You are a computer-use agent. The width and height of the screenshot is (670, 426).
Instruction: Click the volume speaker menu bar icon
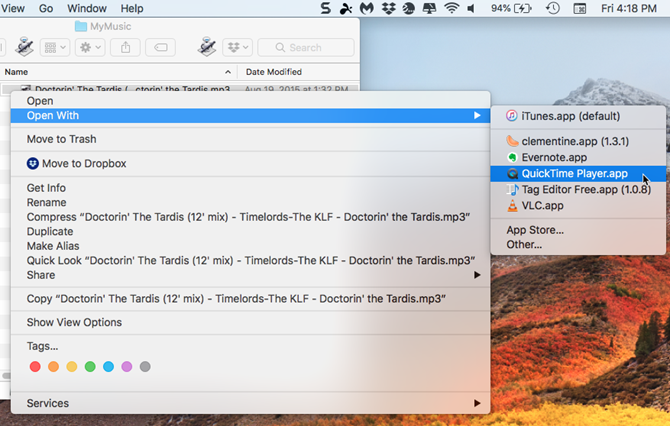471,8
